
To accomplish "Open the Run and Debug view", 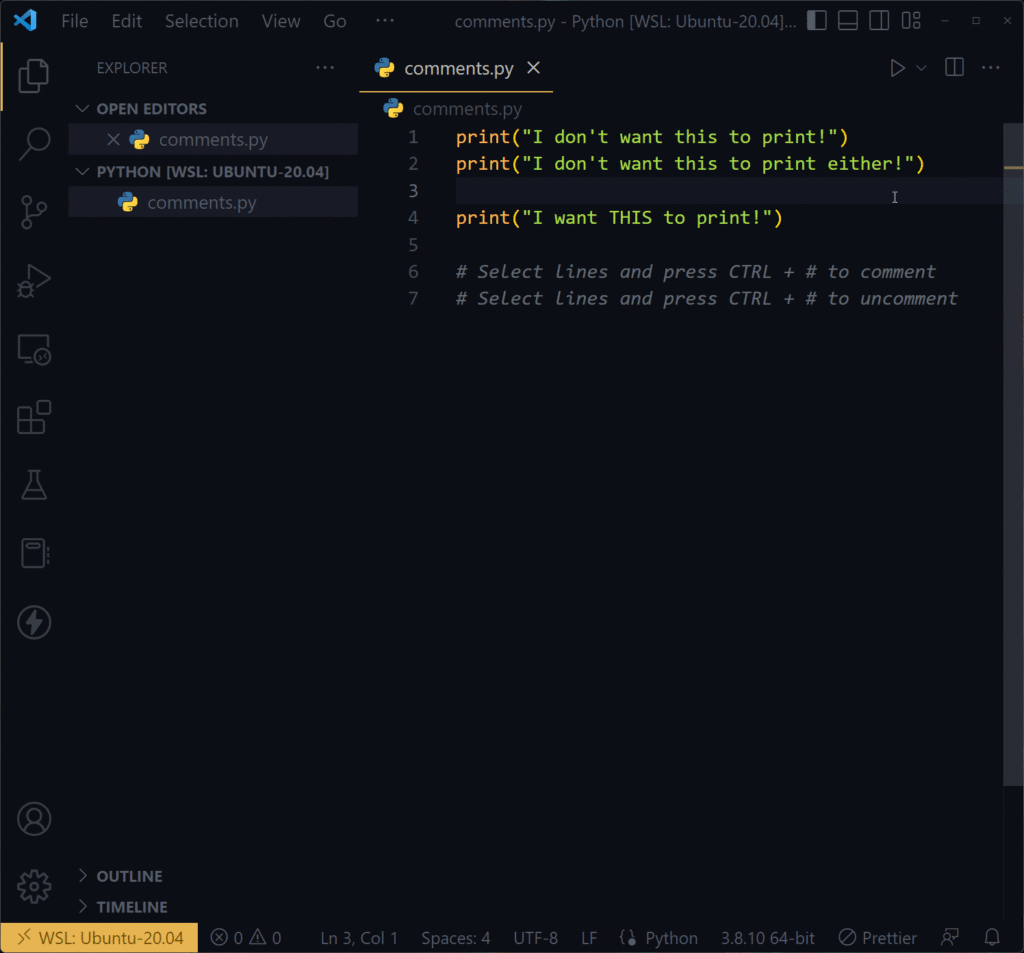I will pyautogui.click(x=34, y=281).
